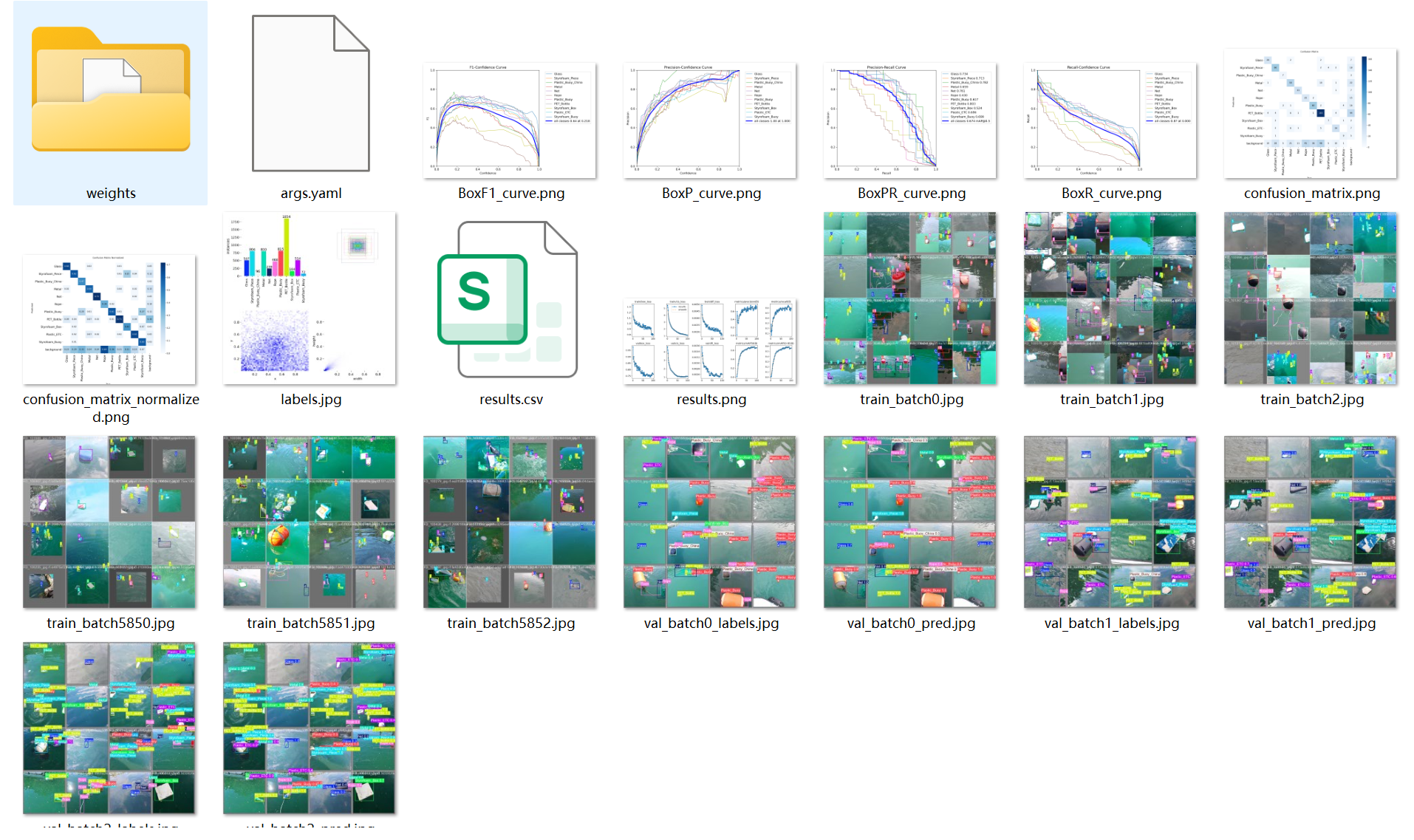Viewport: 1414px width, 840px height.
Task: Click the BoxF1_curve.png chart thumbnail
Action: pyautogui.click(x=510, y=120)
